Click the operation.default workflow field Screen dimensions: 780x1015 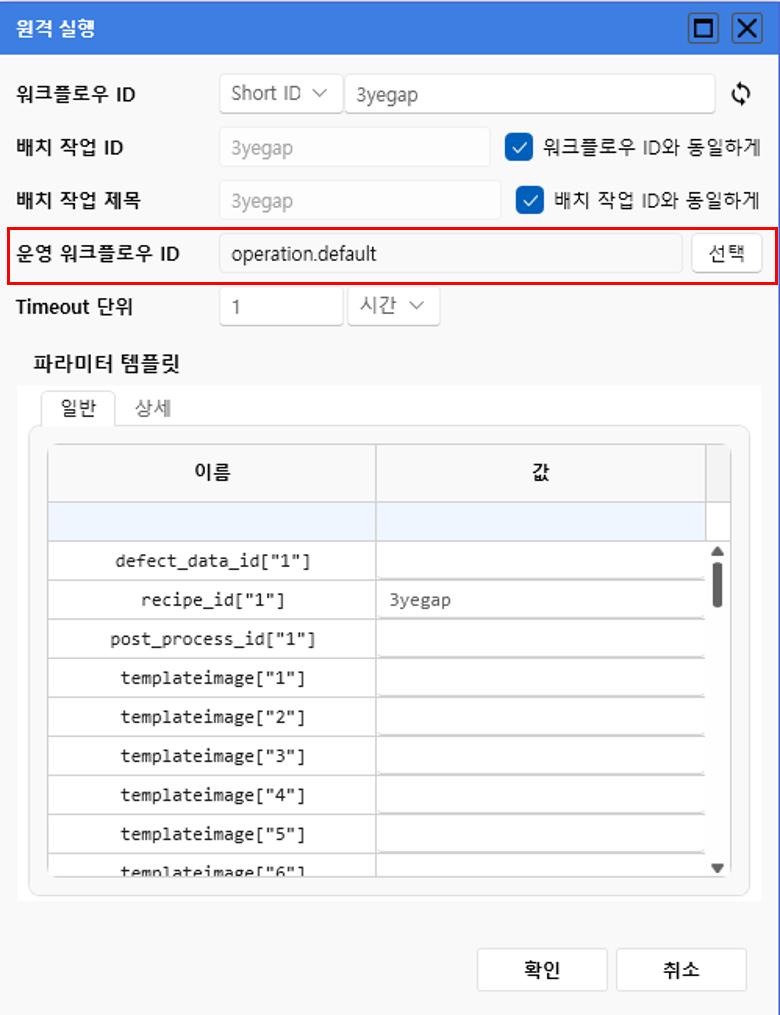(x=450, y=254)
